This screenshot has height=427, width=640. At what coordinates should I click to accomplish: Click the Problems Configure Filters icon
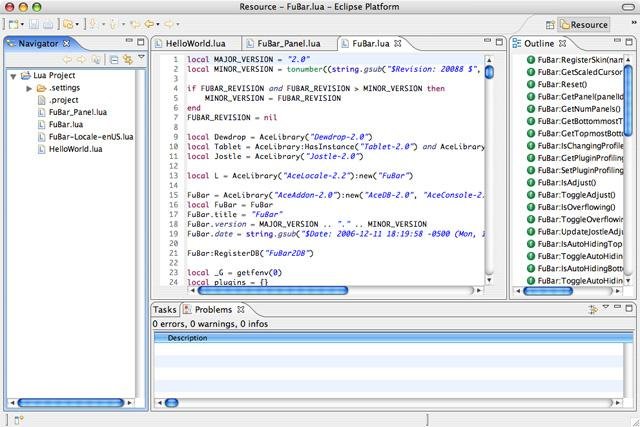coord(593,310)
